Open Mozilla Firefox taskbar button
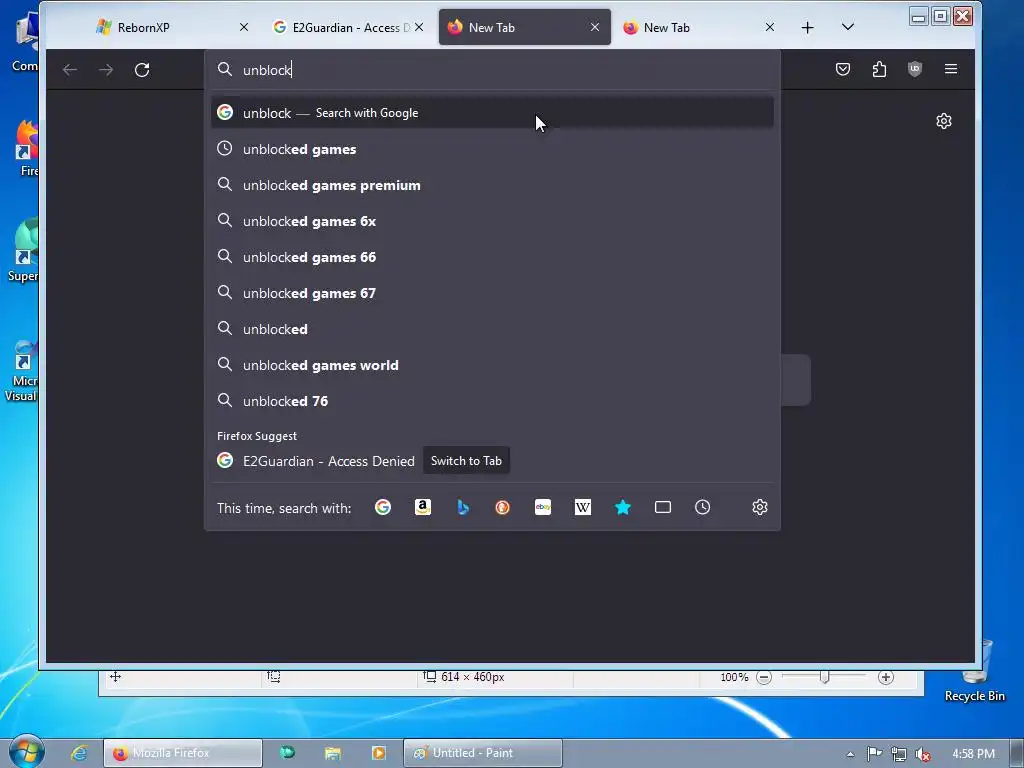 (183, 753)
